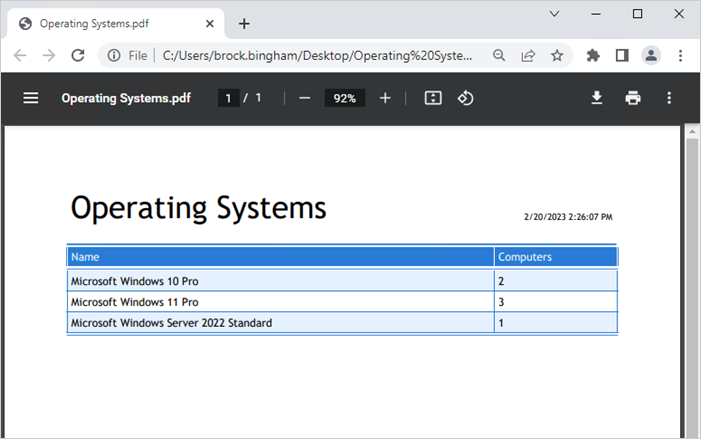
Task: Select Microsoft Windows 11 Pro row text
Action: pyautogui.click(x=135, y=302)
